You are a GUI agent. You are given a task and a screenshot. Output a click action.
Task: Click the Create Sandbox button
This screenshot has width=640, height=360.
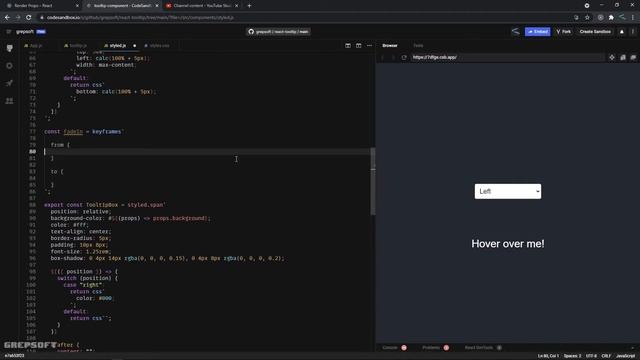[x=595, y=31]
